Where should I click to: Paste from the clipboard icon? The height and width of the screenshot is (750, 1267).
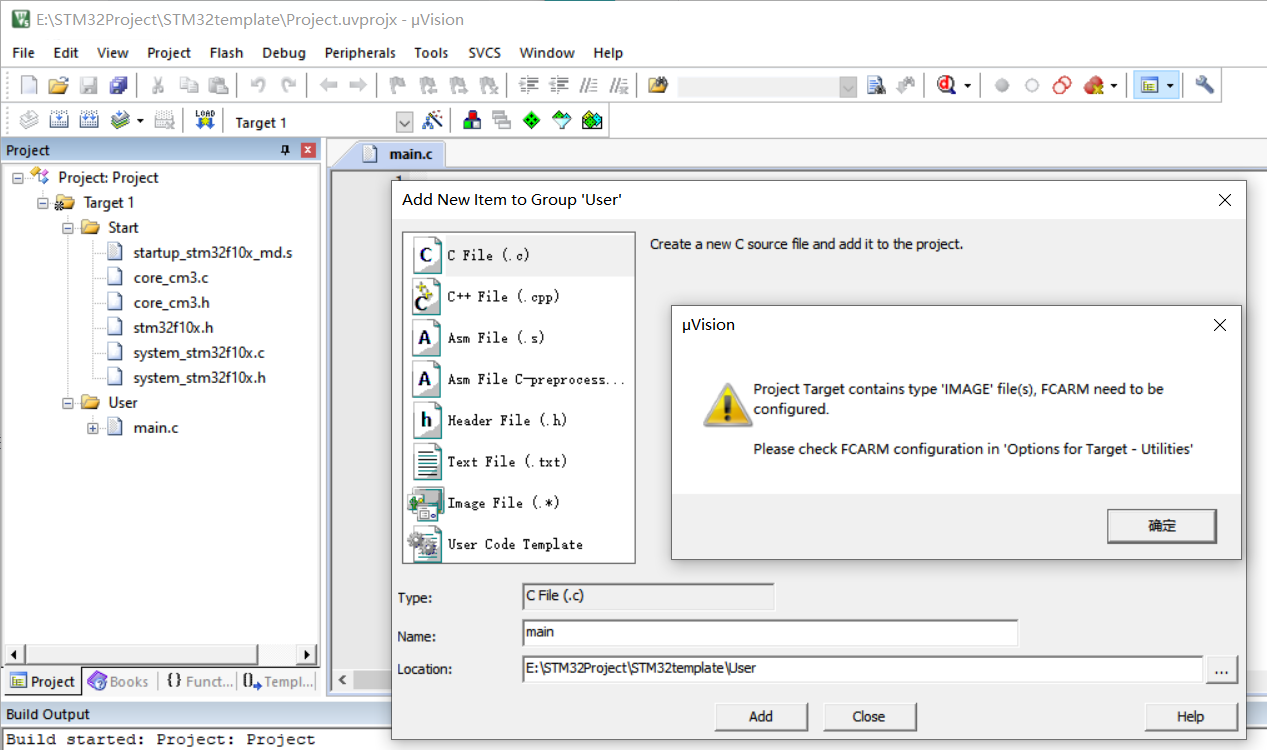218,86
